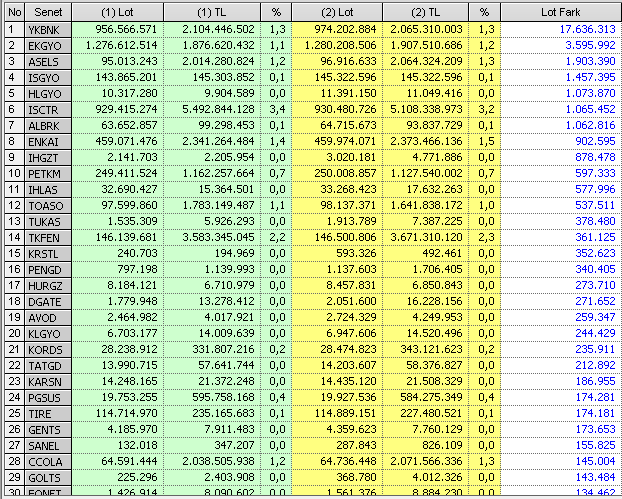Viewport: 622px width, 499px height.
Task: Click the CCOLA symbol cell
Action: pyautogui.click(x=47, y=460)
